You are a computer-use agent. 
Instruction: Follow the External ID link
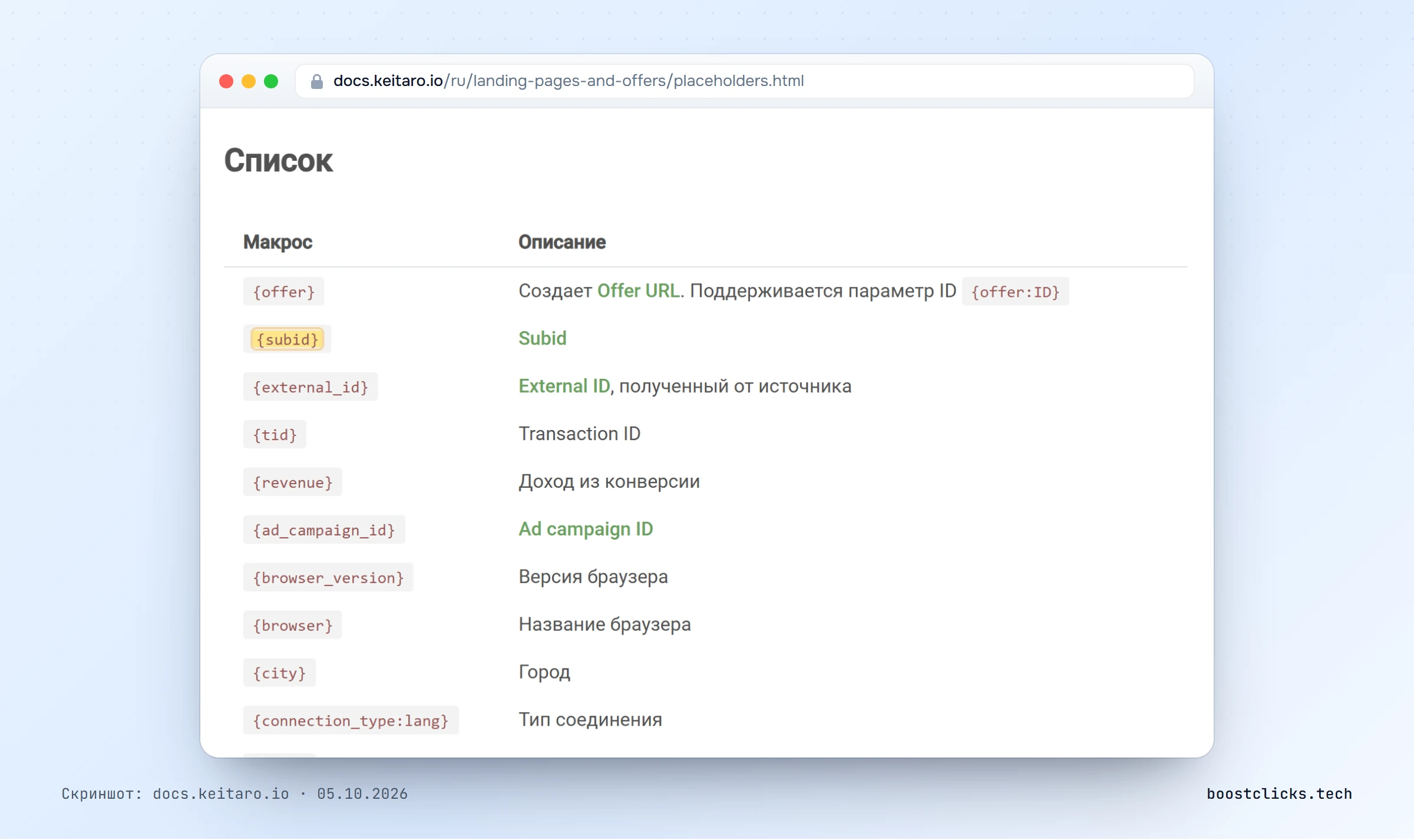(x=564, y=386)
